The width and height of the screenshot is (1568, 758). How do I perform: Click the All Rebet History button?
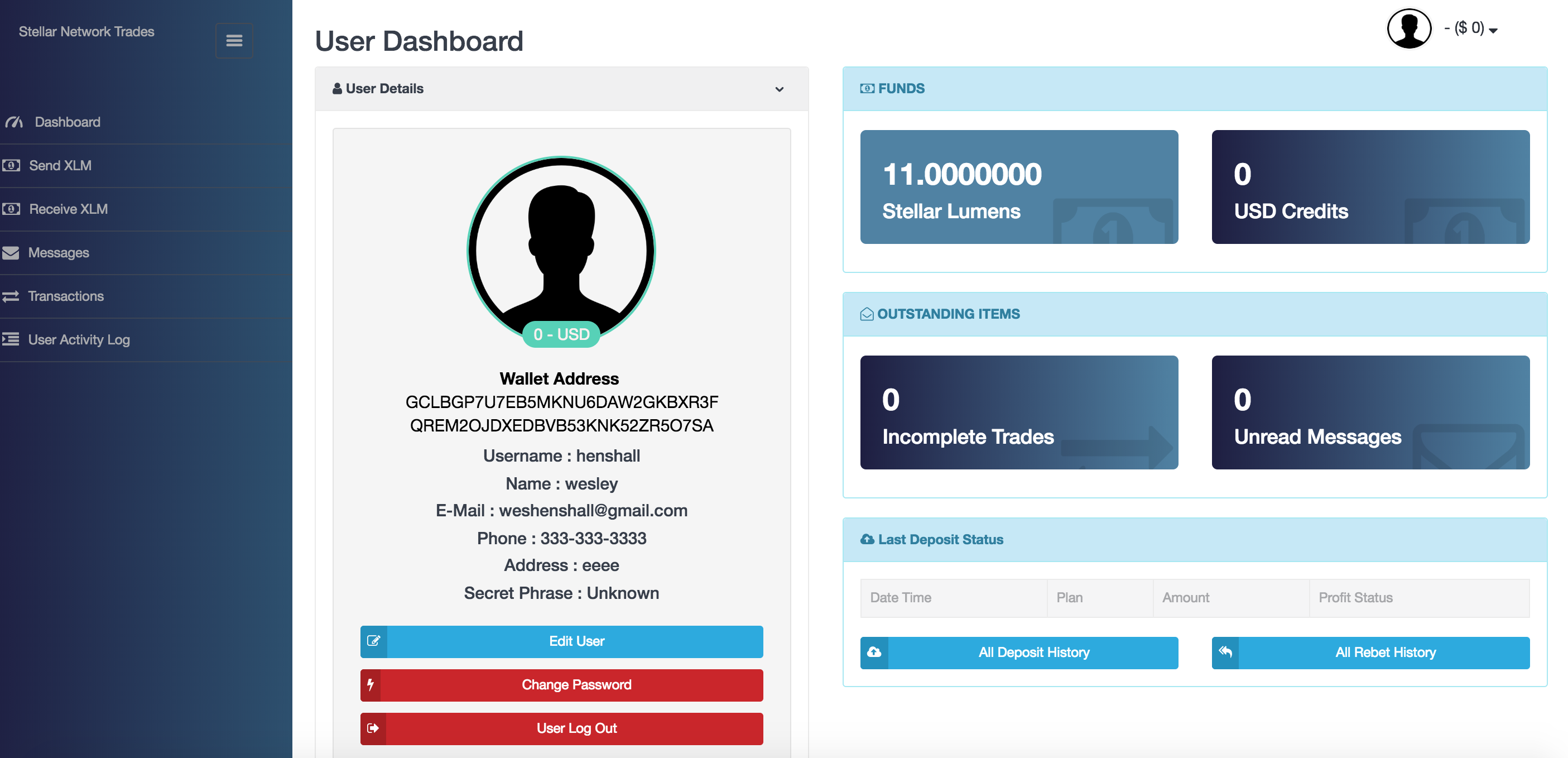click(1385, 653)
